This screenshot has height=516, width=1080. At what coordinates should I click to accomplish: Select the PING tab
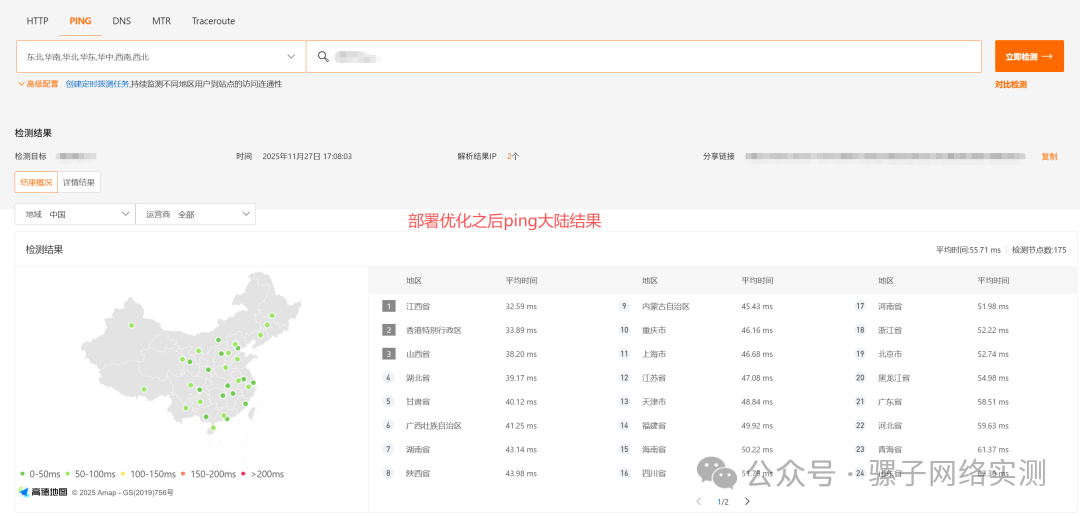coord(81,21)
